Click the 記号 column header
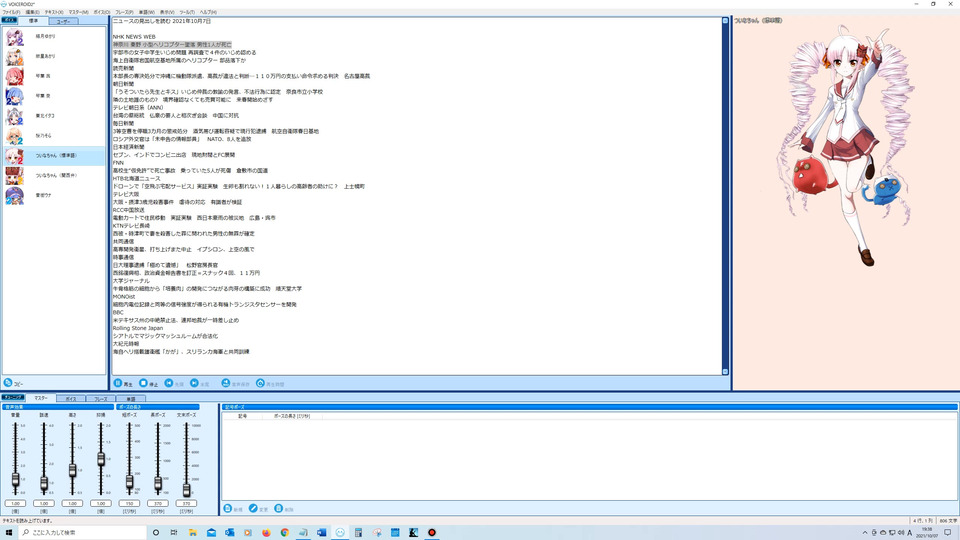960x540 pixels. click(x=242, y=416)
